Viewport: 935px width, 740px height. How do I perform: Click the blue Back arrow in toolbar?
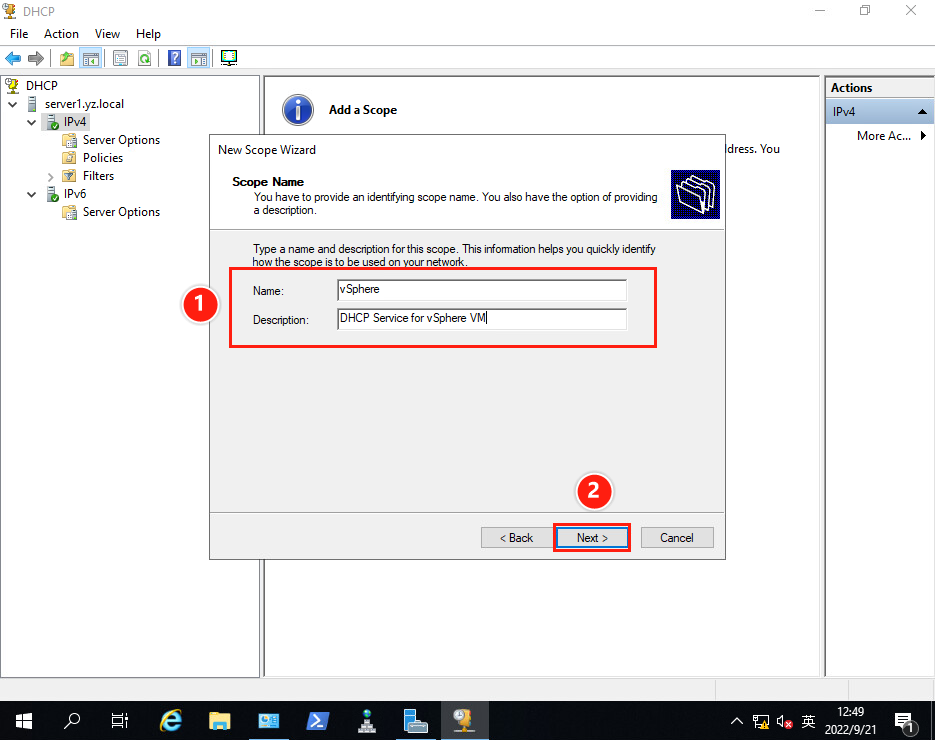(13, 58)
